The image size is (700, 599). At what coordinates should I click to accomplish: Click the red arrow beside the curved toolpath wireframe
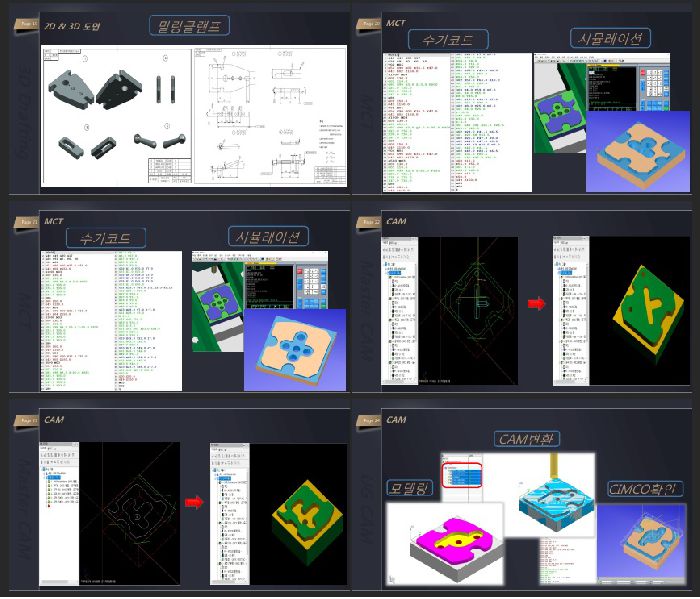pos(194,502)
